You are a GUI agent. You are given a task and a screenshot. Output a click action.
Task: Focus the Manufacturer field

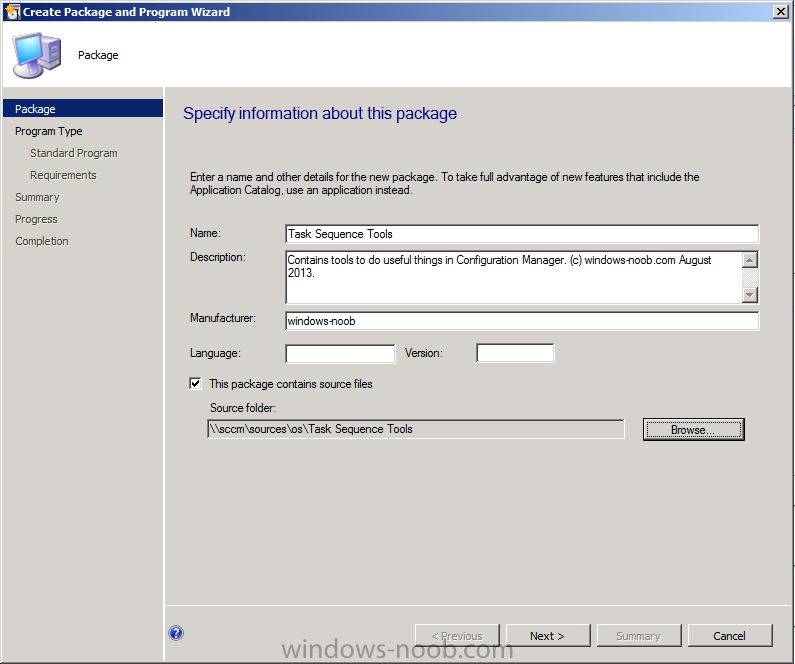pyautogui.click(x=522, y=321)
